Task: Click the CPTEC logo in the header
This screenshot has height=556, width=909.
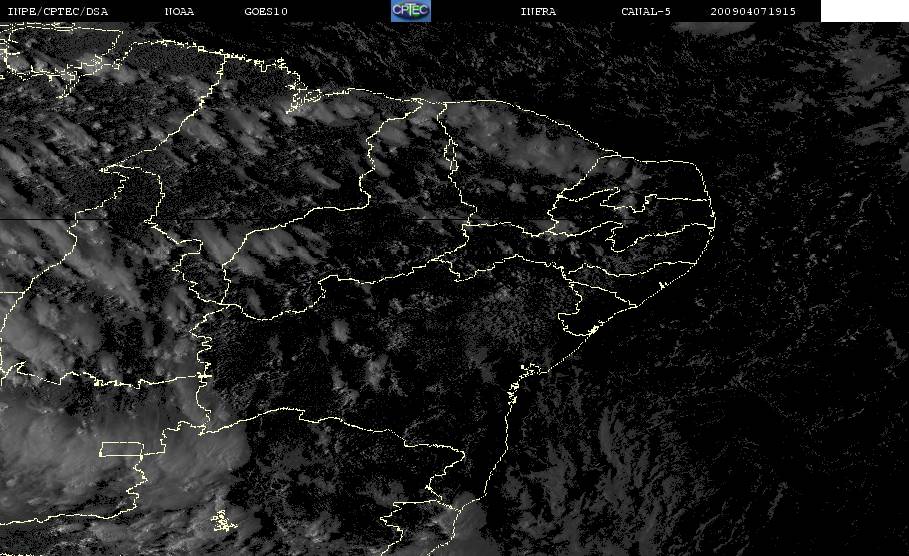Action: pyautogui.click(x=410, y=11)
